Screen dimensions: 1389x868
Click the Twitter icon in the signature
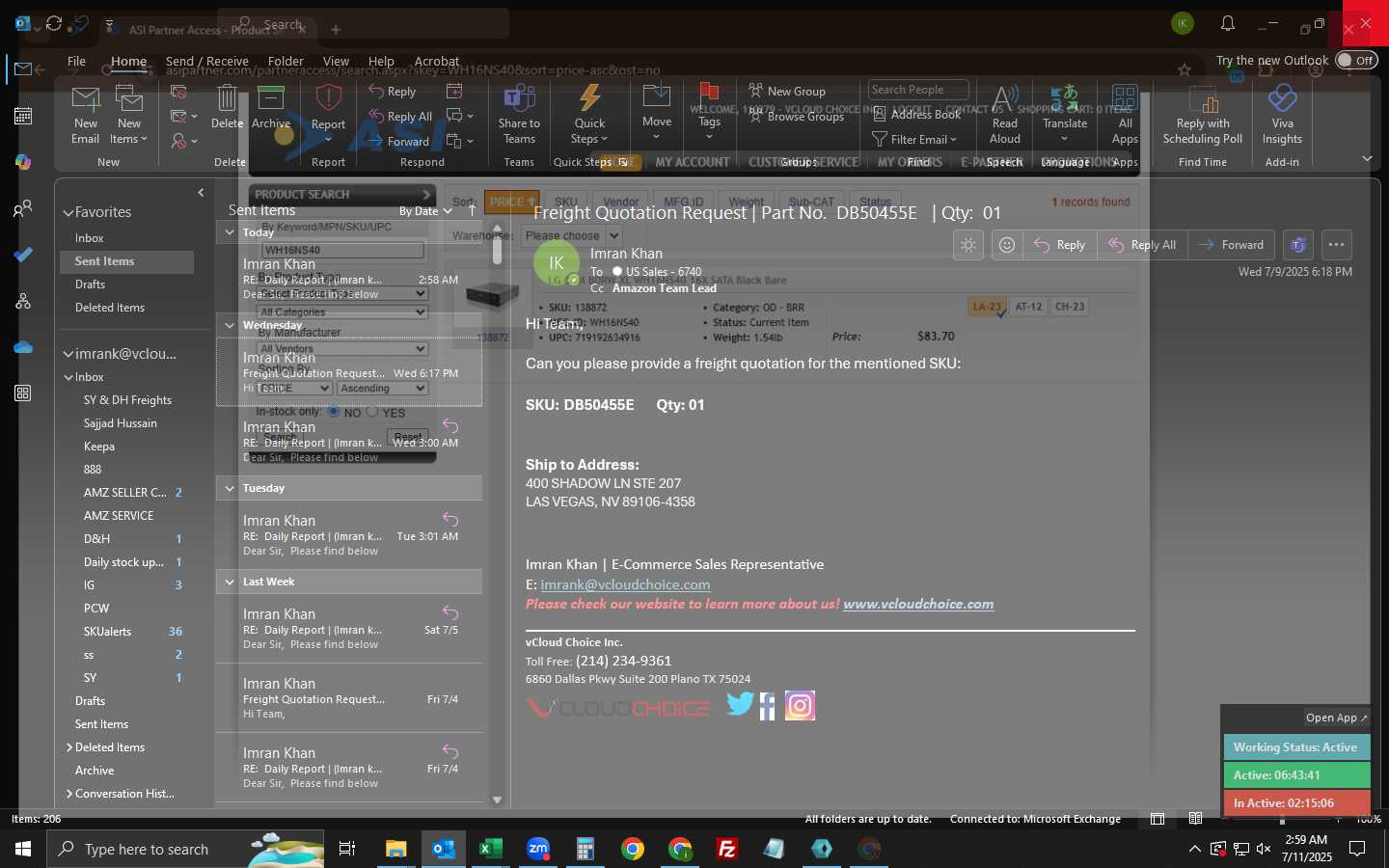pos(740,705)
